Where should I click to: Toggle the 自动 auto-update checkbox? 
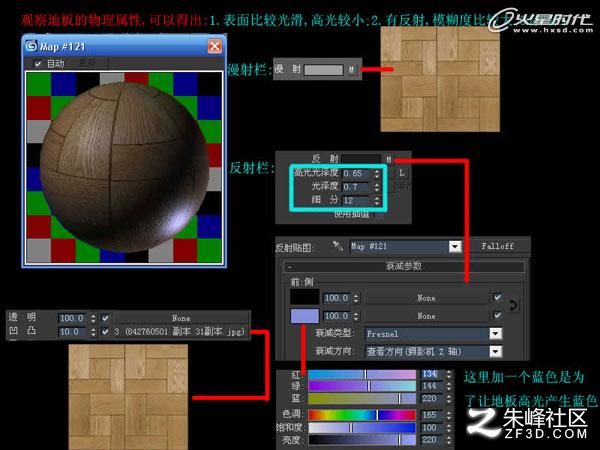38,64
